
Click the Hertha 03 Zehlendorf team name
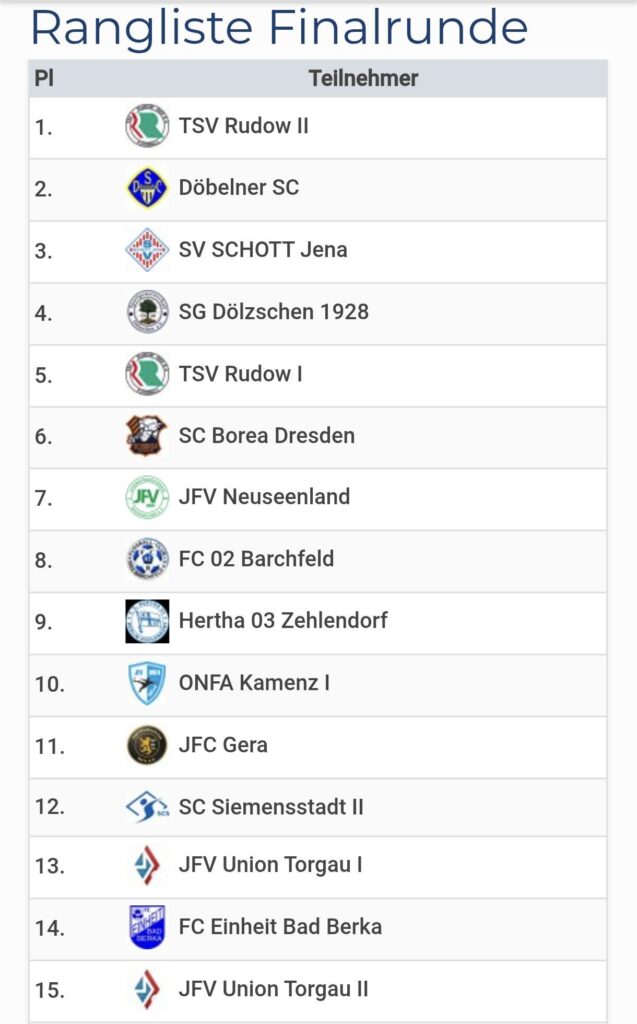pyautogui.click(x=283, y=621)
